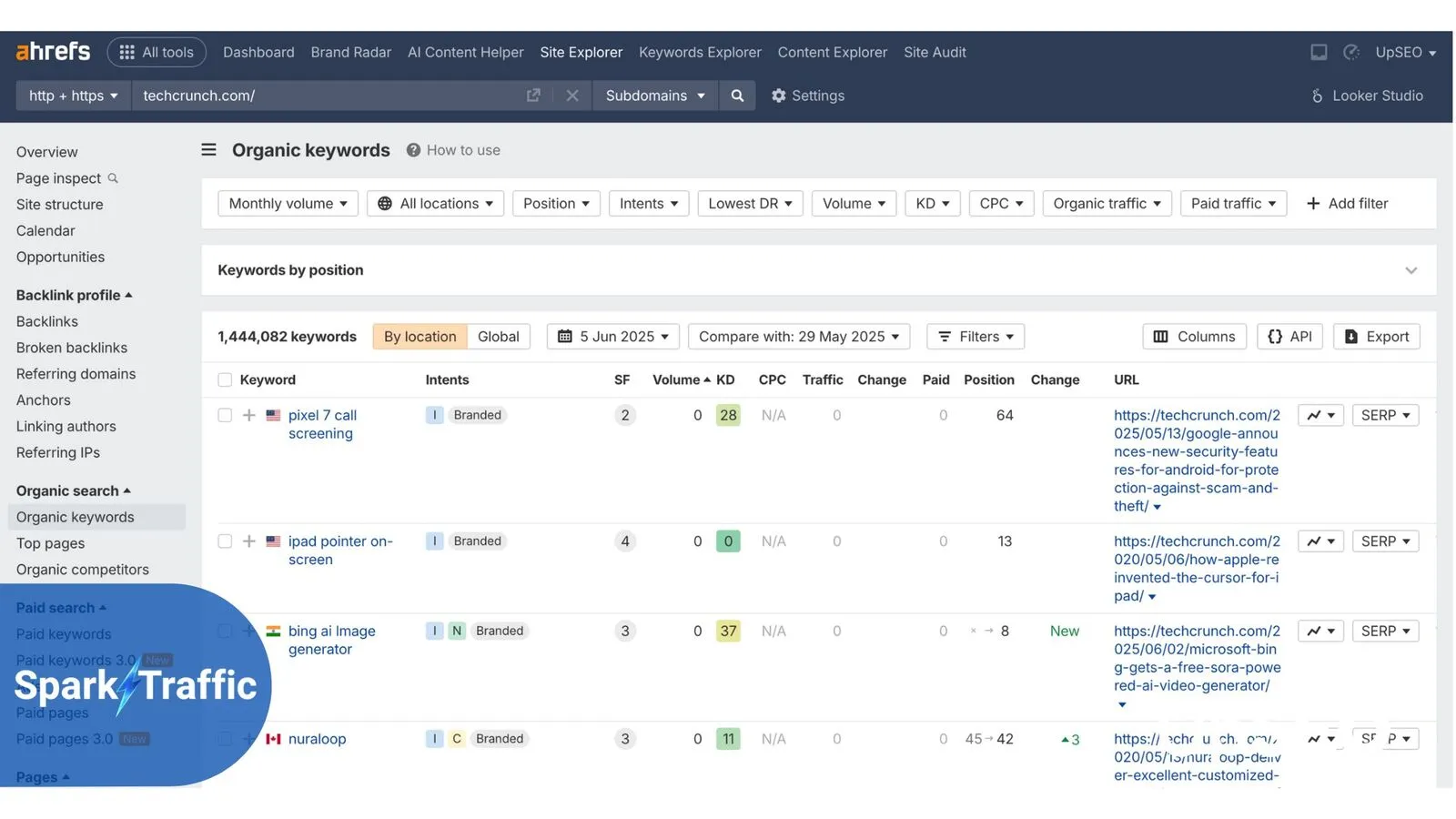Screen dimensions: 1456x819
Task: Open the Lowest DR filter dropdown
Action: coord(750,204)
